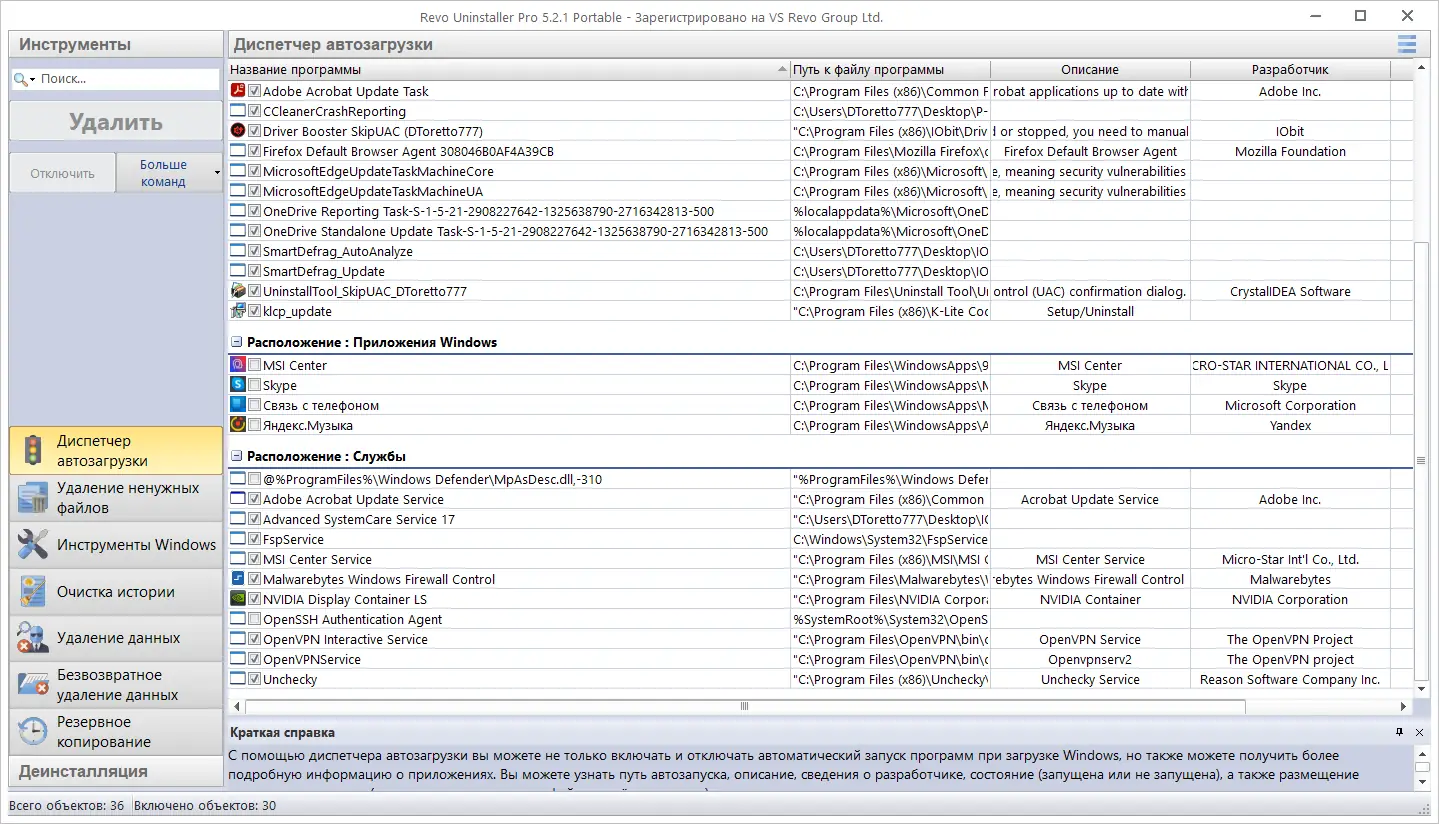Open Безвозвратное удаление данных tool

coord(116,685)
